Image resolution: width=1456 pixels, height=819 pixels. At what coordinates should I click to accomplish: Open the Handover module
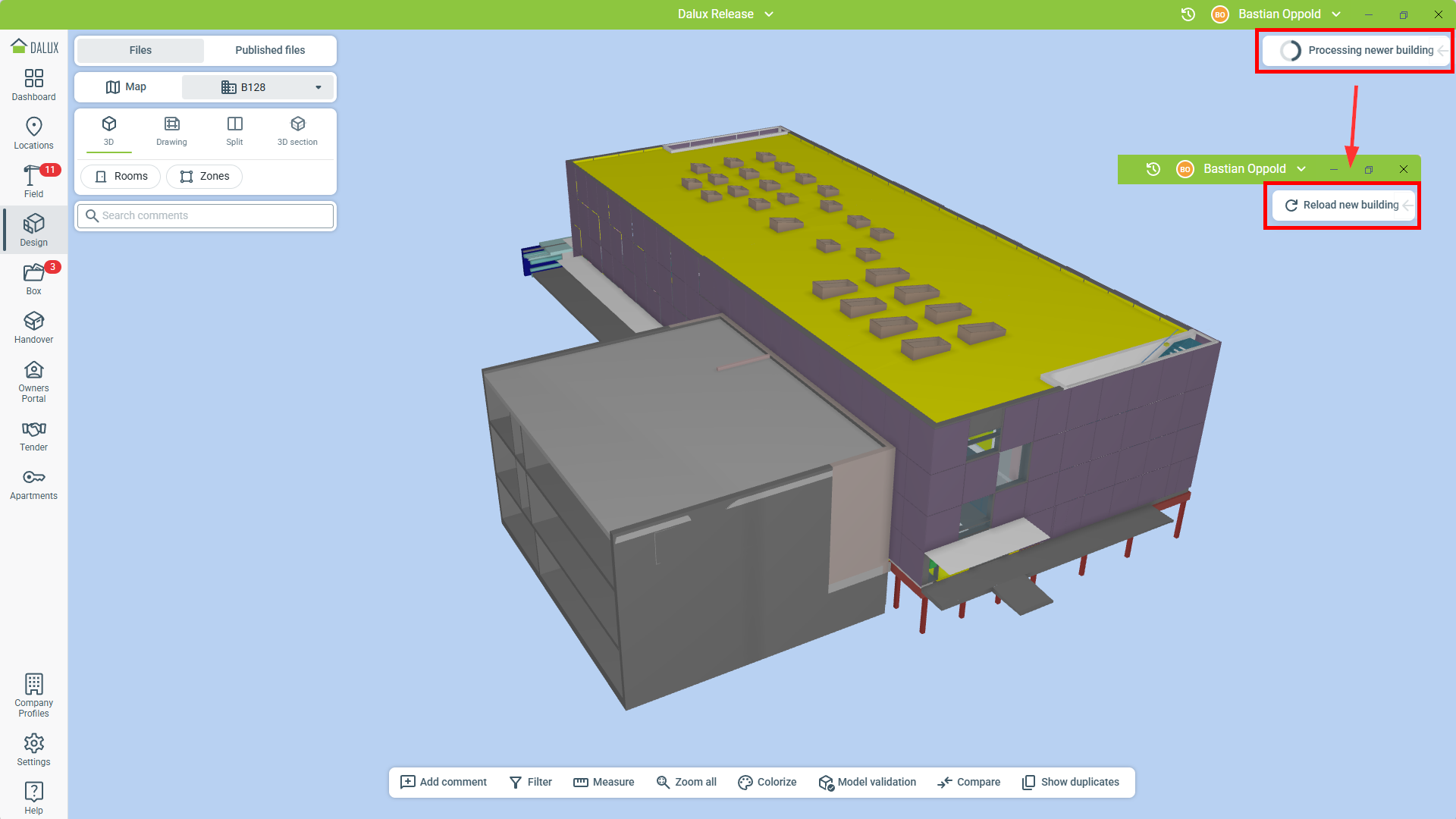(33, 328)
